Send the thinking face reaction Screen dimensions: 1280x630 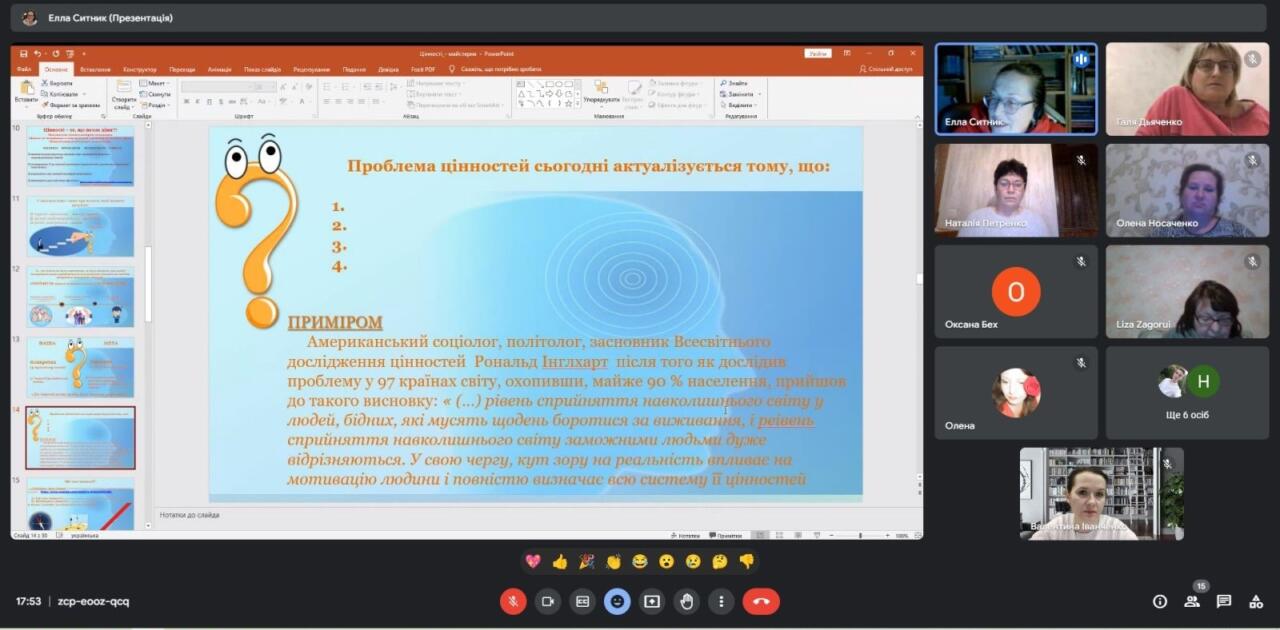coord(720,562)
